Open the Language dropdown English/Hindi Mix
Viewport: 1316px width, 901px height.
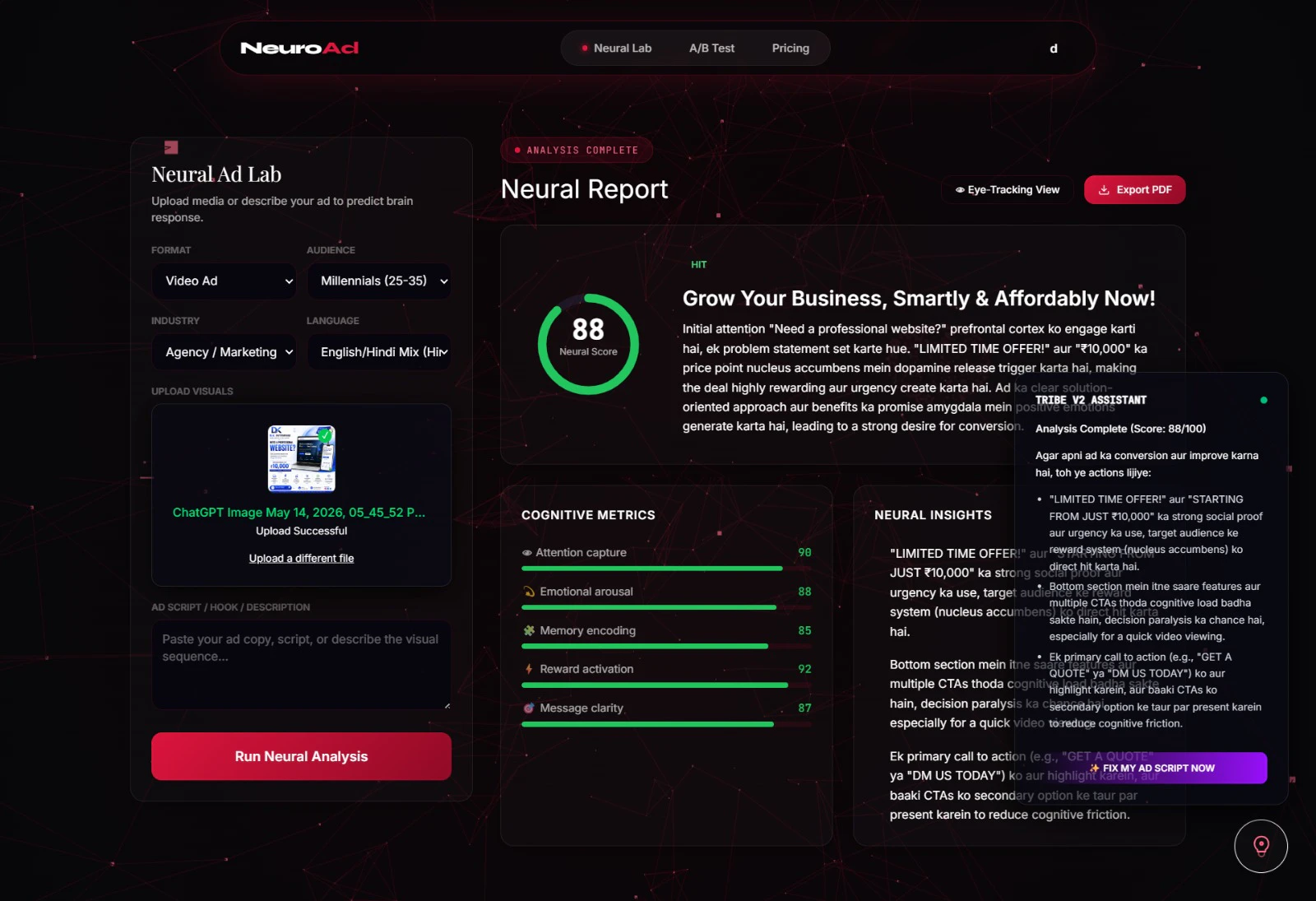click(379, 351)
